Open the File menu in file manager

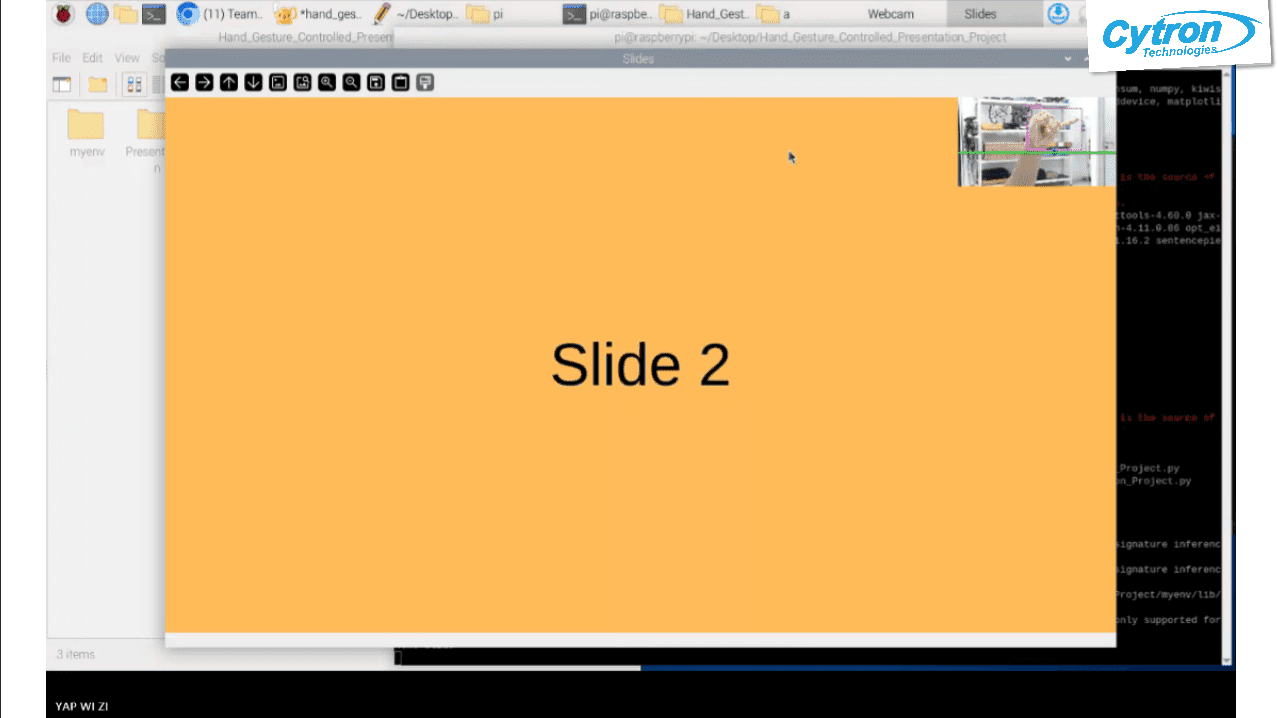[60, 57]
